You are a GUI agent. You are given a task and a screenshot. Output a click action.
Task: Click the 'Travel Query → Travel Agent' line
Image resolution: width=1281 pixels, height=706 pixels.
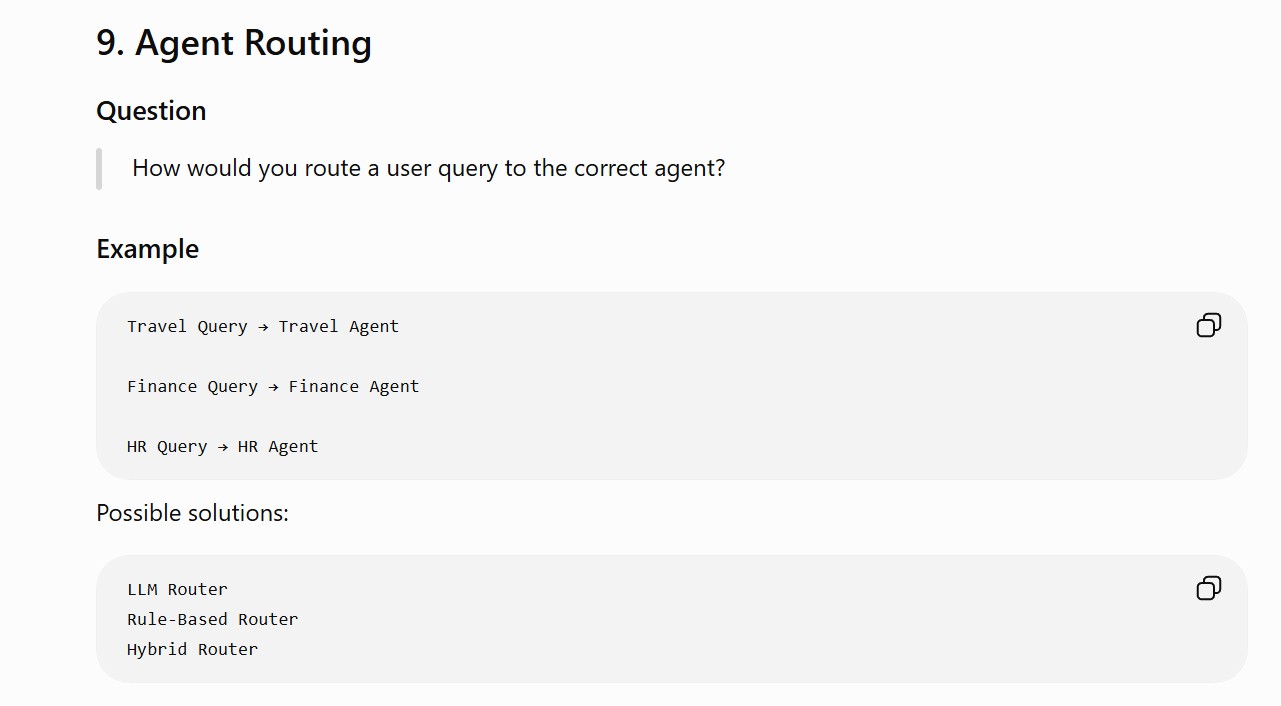point(263,327)
